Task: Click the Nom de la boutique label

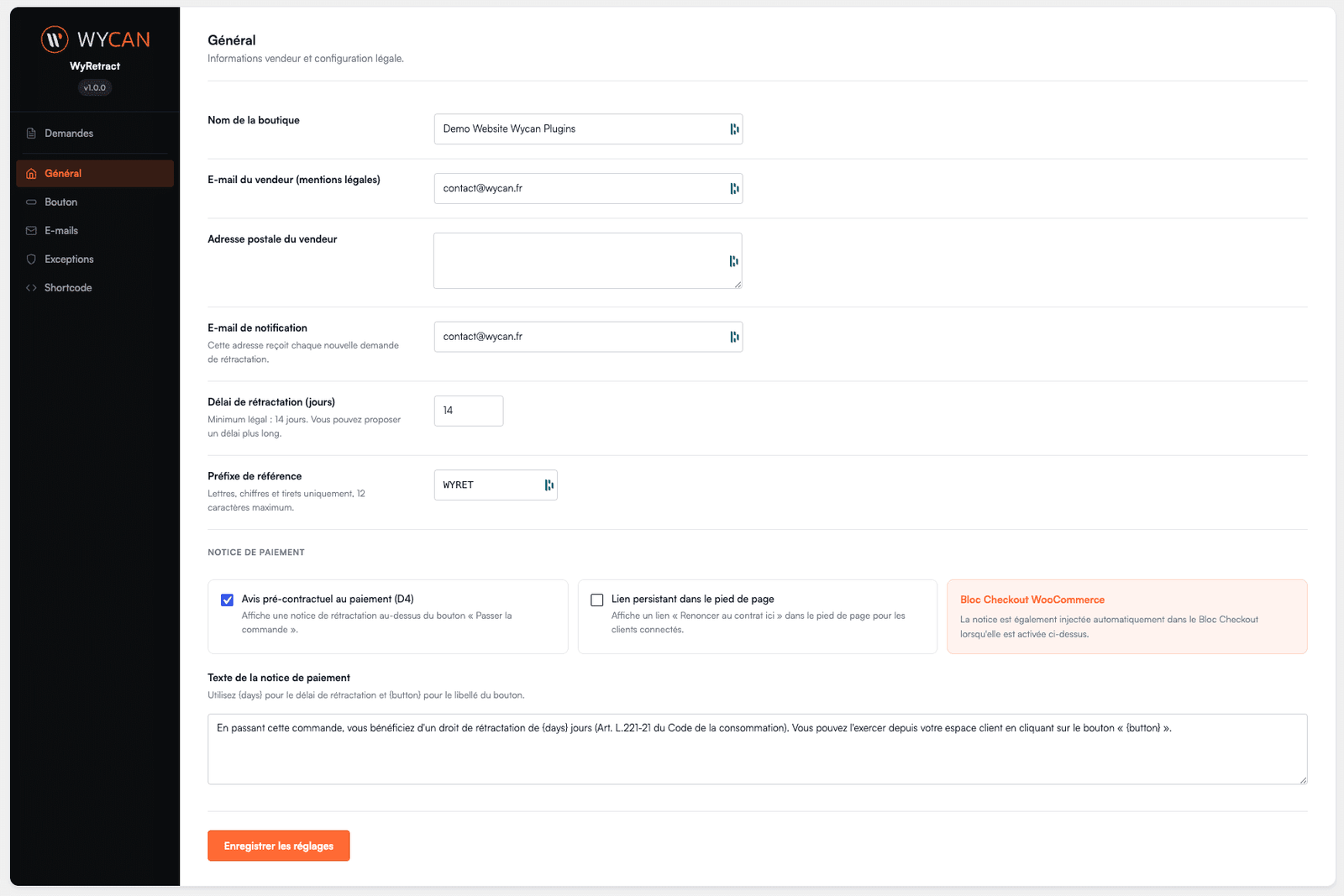Action: (x=254, y=120)
